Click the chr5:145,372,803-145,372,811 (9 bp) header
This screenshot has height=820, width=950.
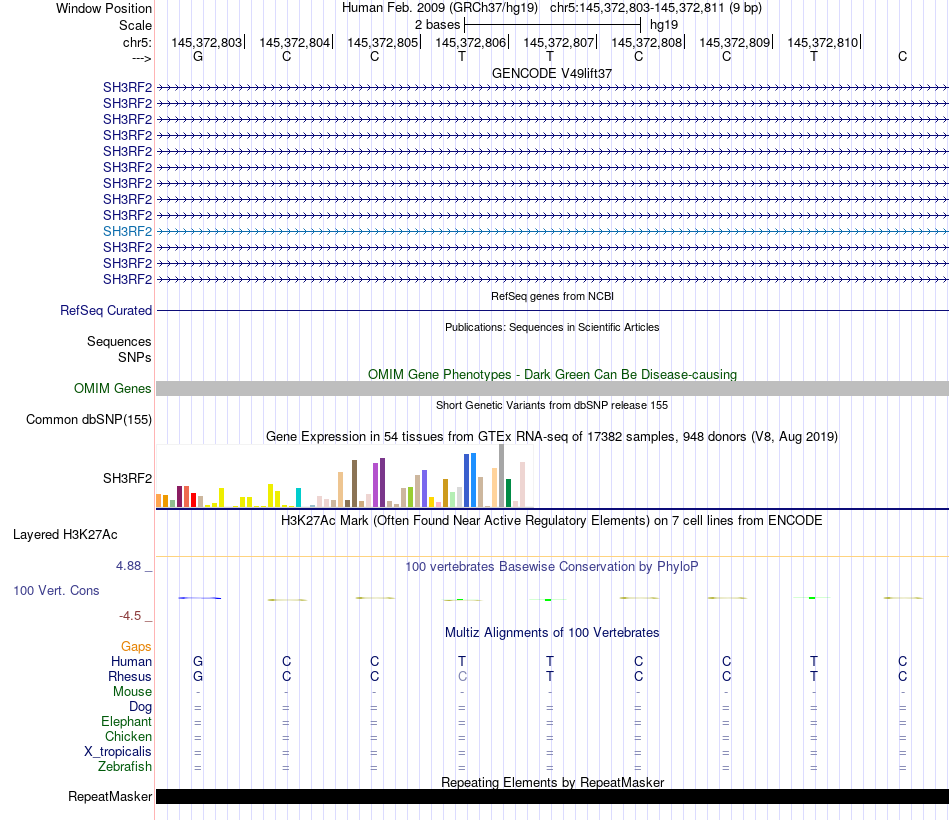(656, 8)
